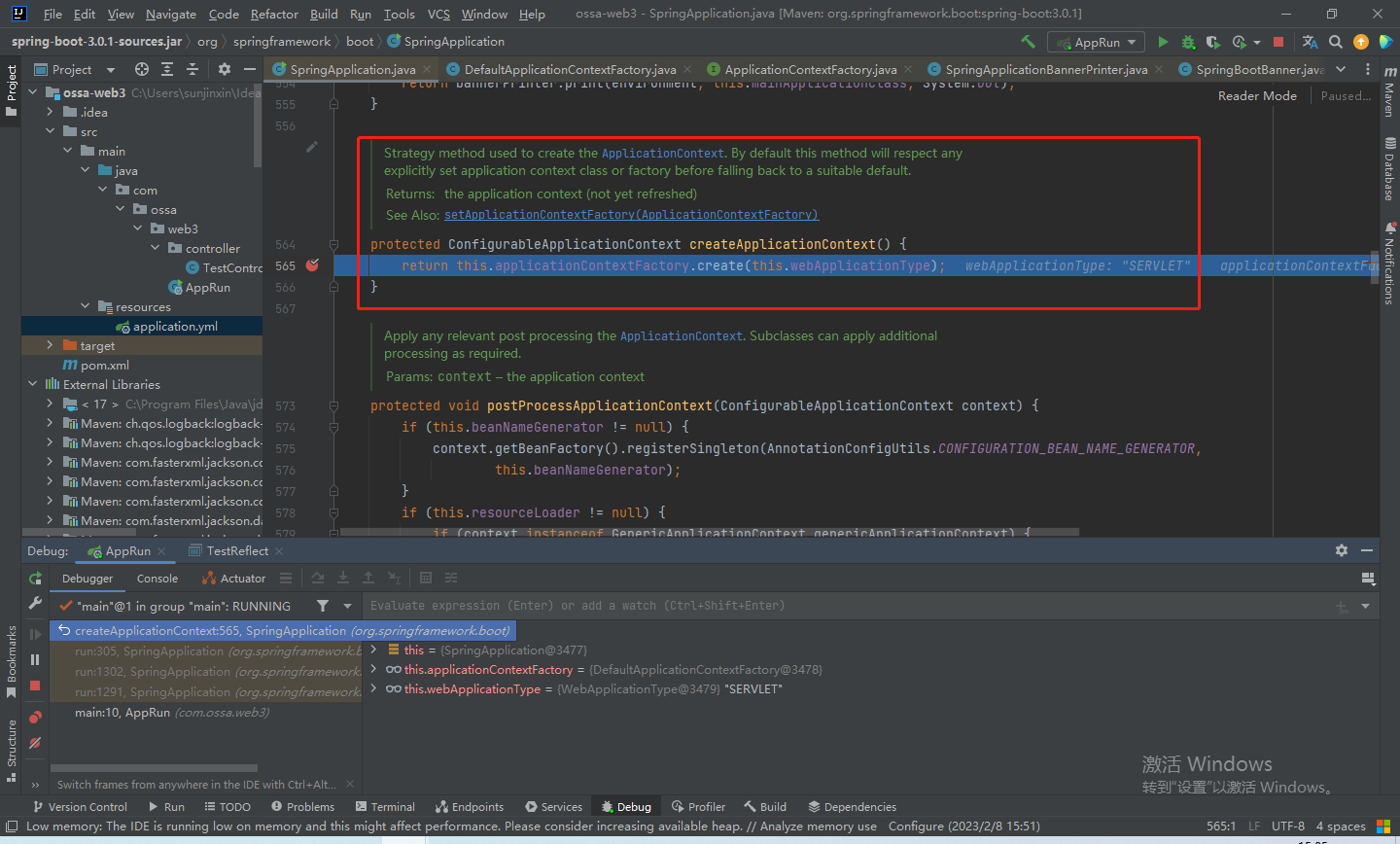Open Project panel gear options
Image resolution: width=1400 pixels, height=844 pixels.
point(225,69)
